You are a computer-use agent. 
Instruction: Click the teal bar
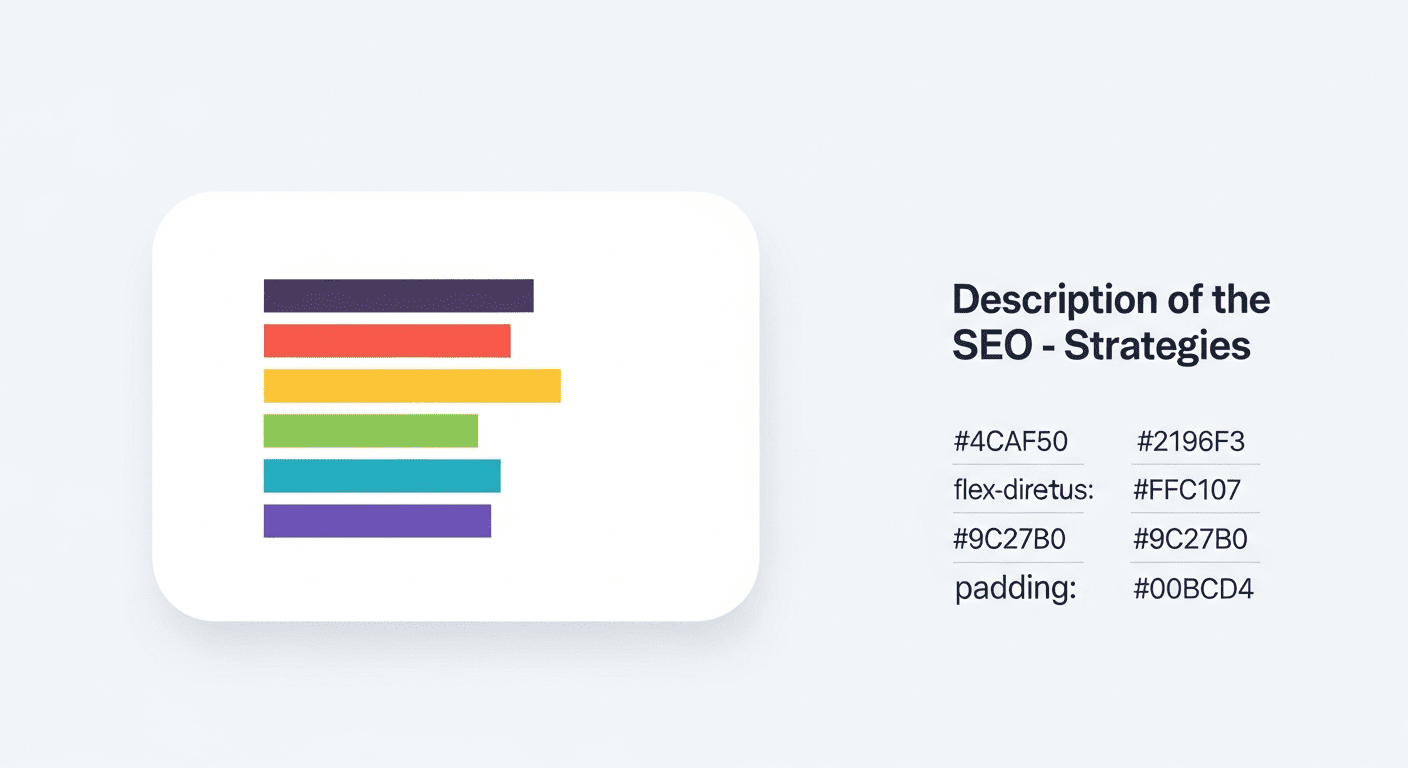381,476
